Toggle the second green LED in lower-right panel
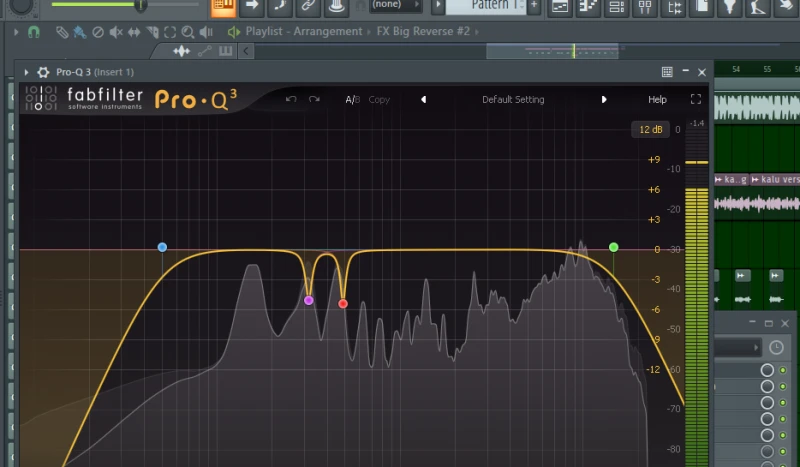The height and width of the screenshot is (467, 800). (x=783, y=387)
